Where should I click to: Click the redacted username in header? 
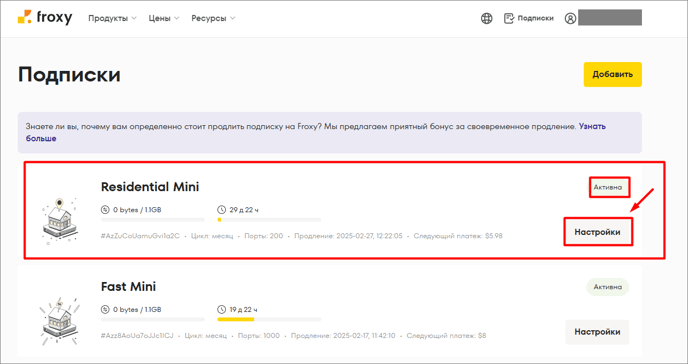[x=610, y=18]
